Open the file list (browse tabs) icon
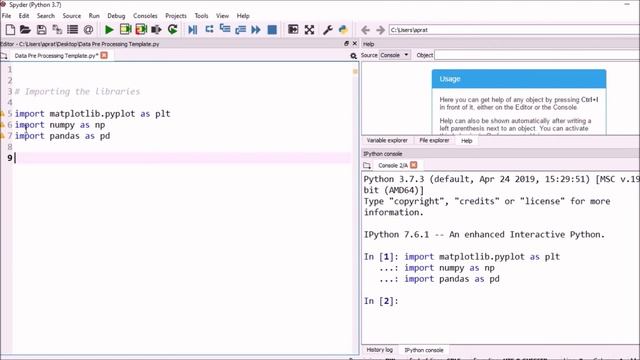The height and width of the screenshot is (360, 640). coord(73,29)
